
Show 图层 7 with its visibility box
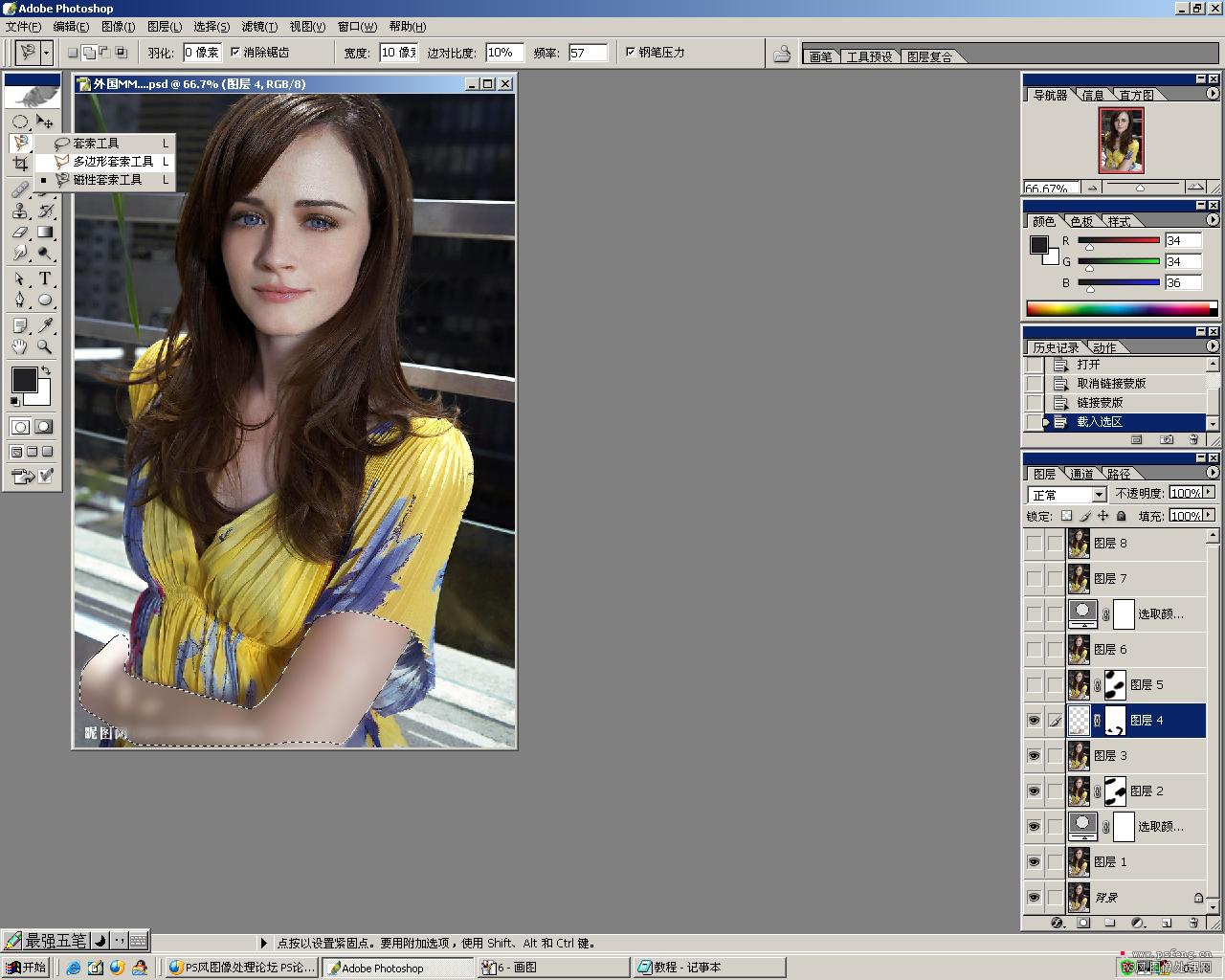1035,579
